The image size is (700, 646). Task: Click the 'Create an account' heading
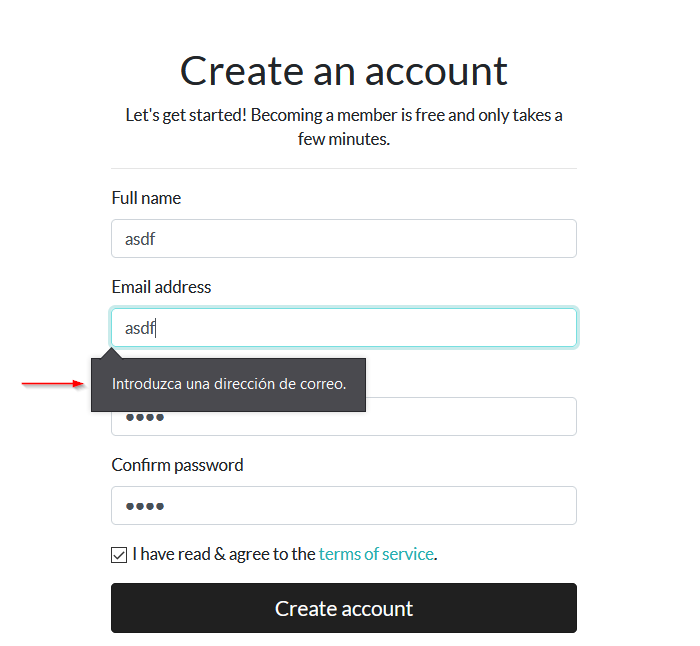[343, 71]
